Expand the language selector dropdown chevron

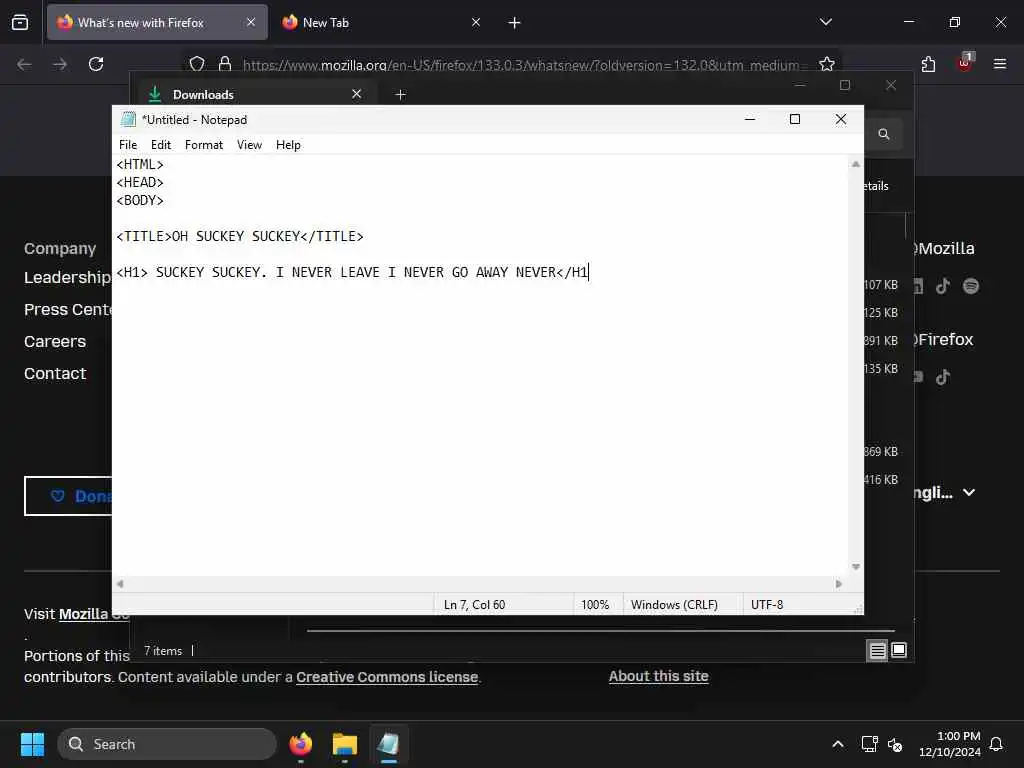(969, 492)
